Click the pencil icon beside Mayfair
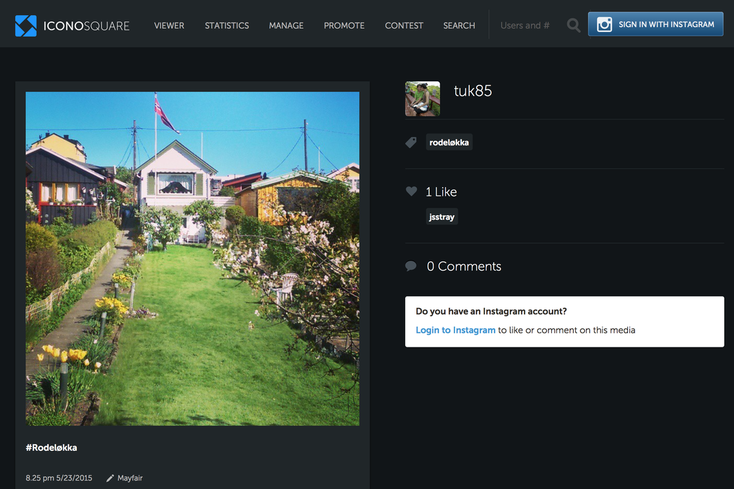 110,478
